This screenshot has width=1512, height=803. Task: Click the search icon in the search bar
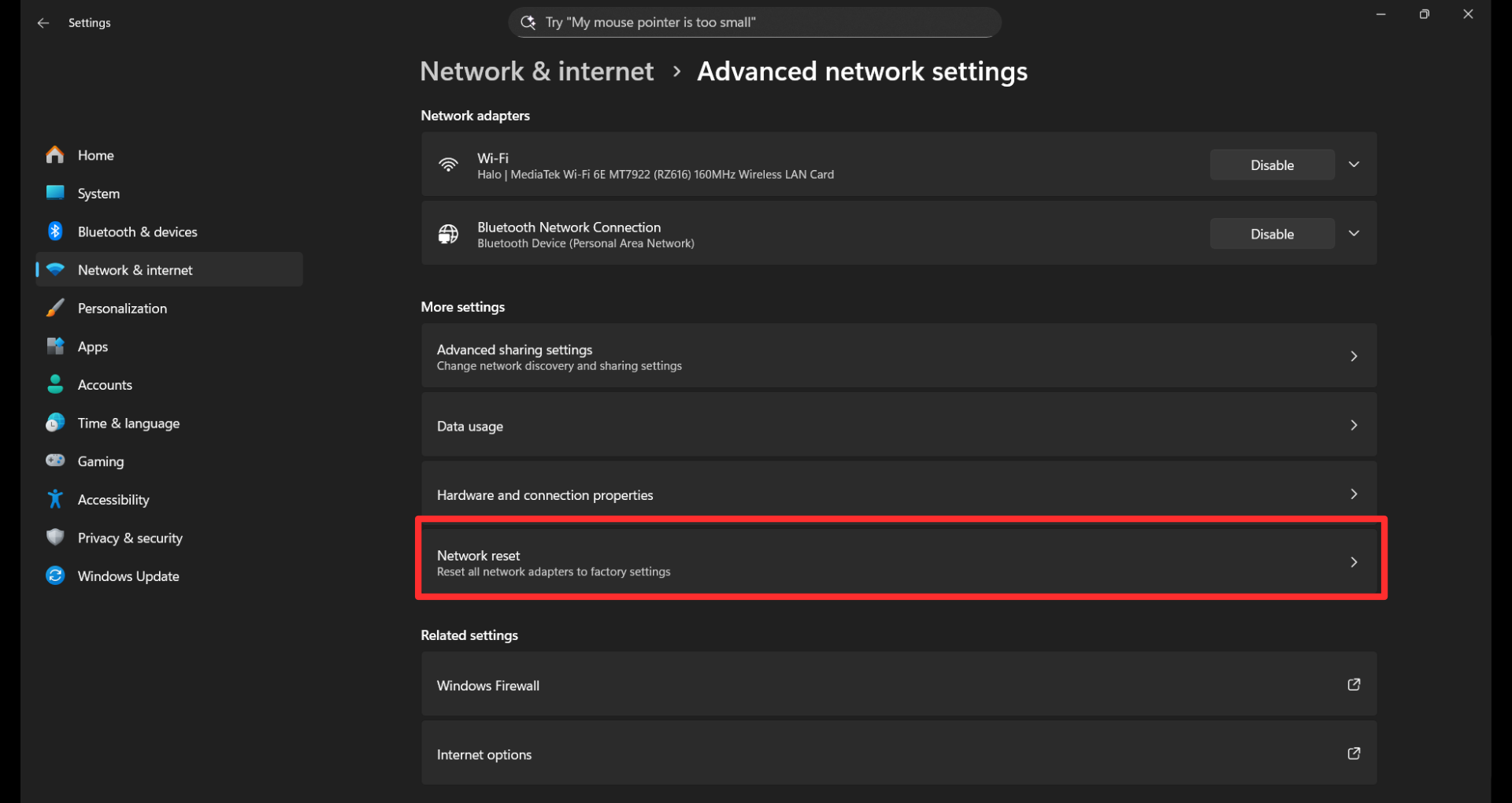528,22
